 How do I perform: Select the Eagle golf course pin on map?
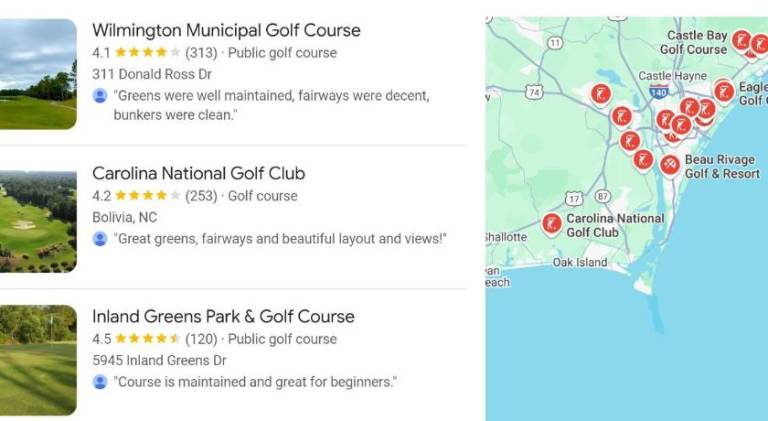point(723,91)
